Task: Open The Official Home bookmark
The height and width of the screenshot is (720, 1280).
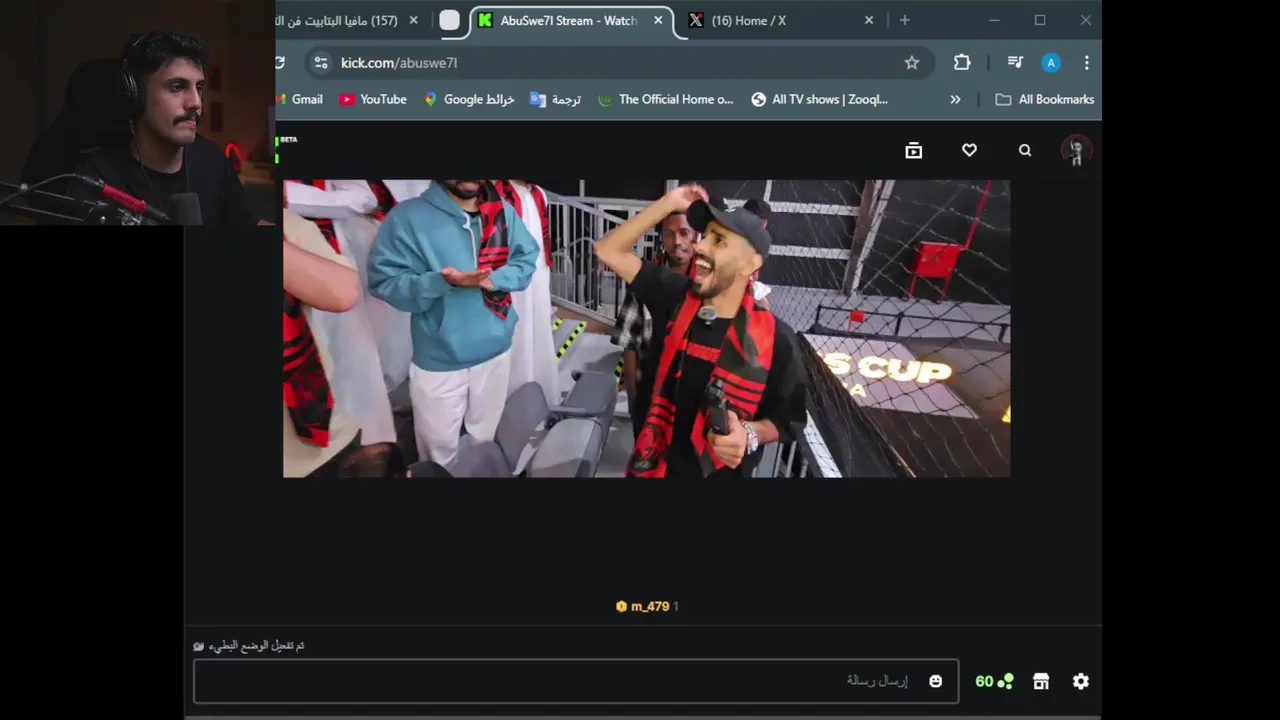Action: pyautogui.click(x=665, y=99)
